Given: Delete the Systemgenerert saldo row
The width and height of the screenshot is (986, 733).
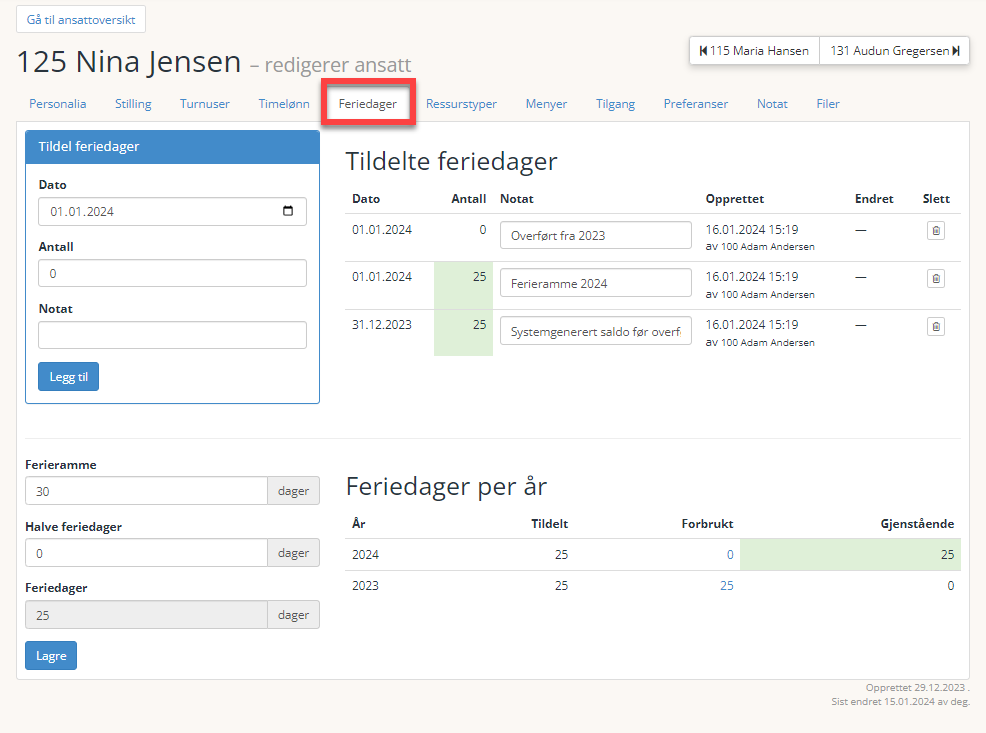Looking at the screenshot, I should [936, 326].
